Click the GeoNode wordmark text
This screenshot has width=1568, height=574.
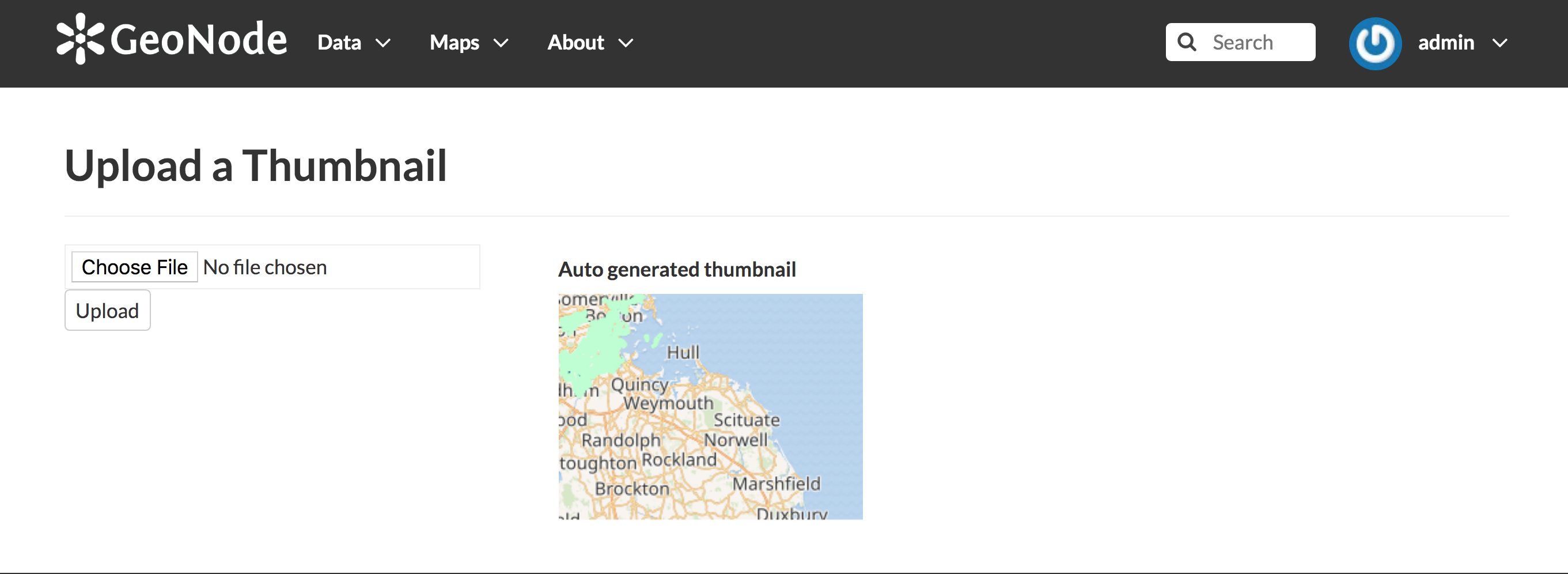pyautogui.click(x=198, y=40)
